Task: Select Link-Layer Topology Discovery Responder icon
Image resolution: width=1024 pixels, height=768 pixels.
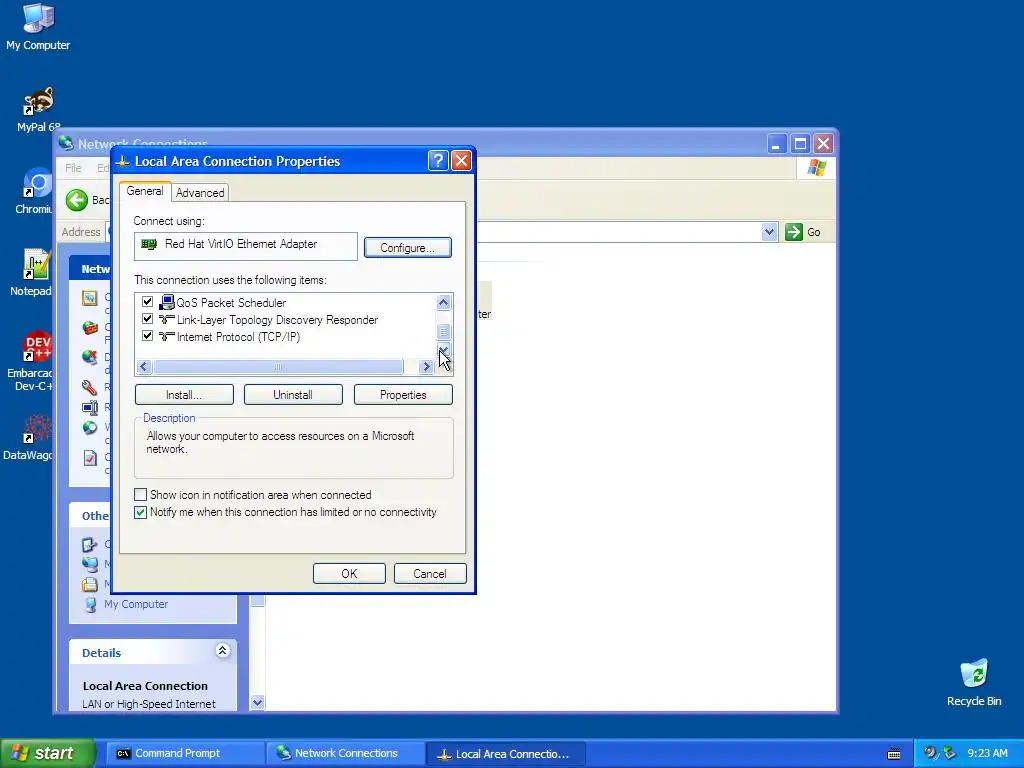Action: pyautogui.click(x=167, y=319)
